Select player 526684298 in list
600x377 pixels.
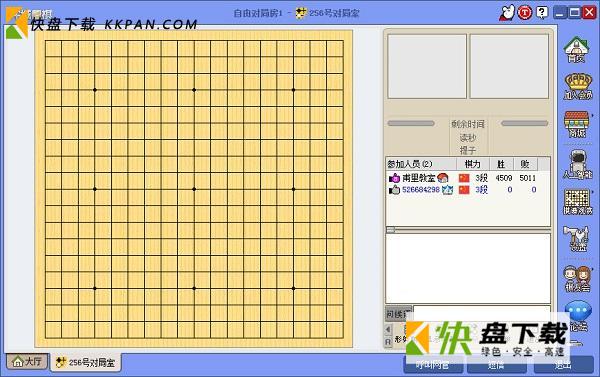(x=421, y=189)
